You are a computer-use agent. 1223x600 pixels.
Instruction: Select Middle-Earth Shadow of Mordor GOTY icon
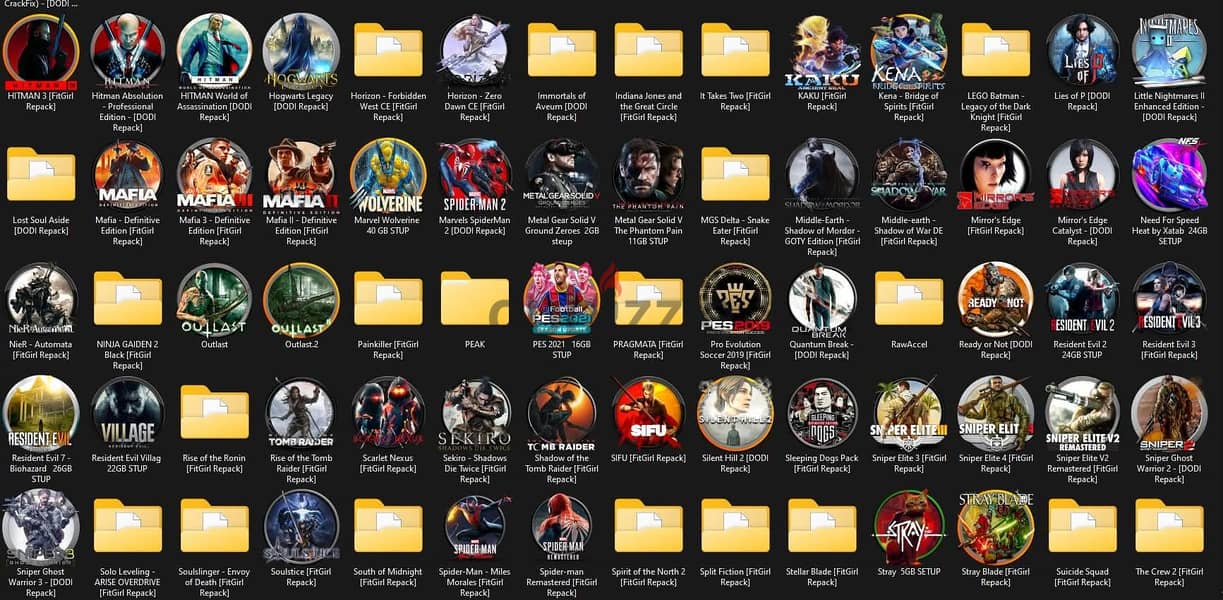[x=822, y=176]
